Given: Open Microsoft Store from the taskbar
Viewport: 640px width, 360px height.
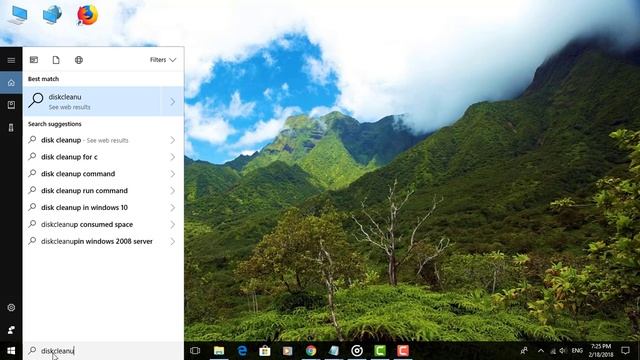Looking at the screenshot, I should (x=265, y=351).
